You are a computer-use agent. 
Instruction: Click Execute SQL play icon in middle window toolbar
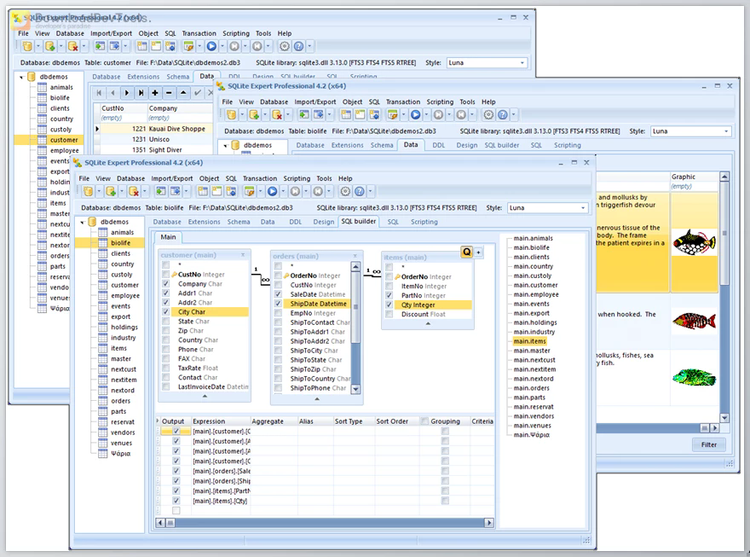click(415, 114)
